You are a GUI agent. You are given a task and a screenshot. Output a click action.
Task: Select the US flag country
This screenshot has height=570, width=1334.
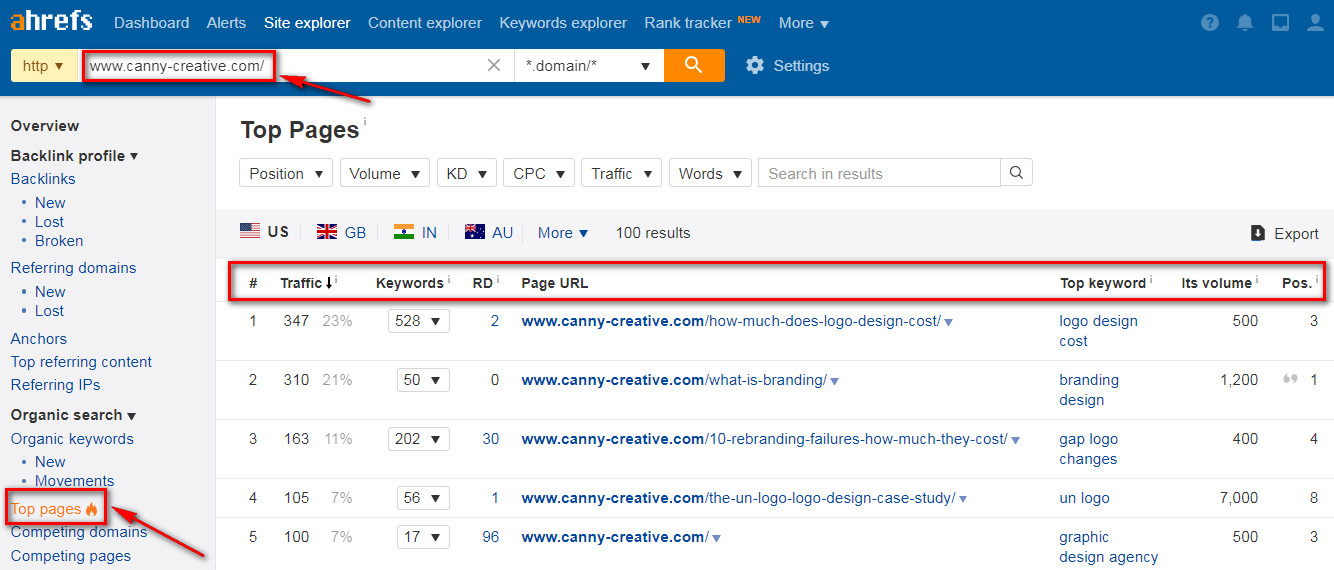pyautogui.click(x=264, y=231)
